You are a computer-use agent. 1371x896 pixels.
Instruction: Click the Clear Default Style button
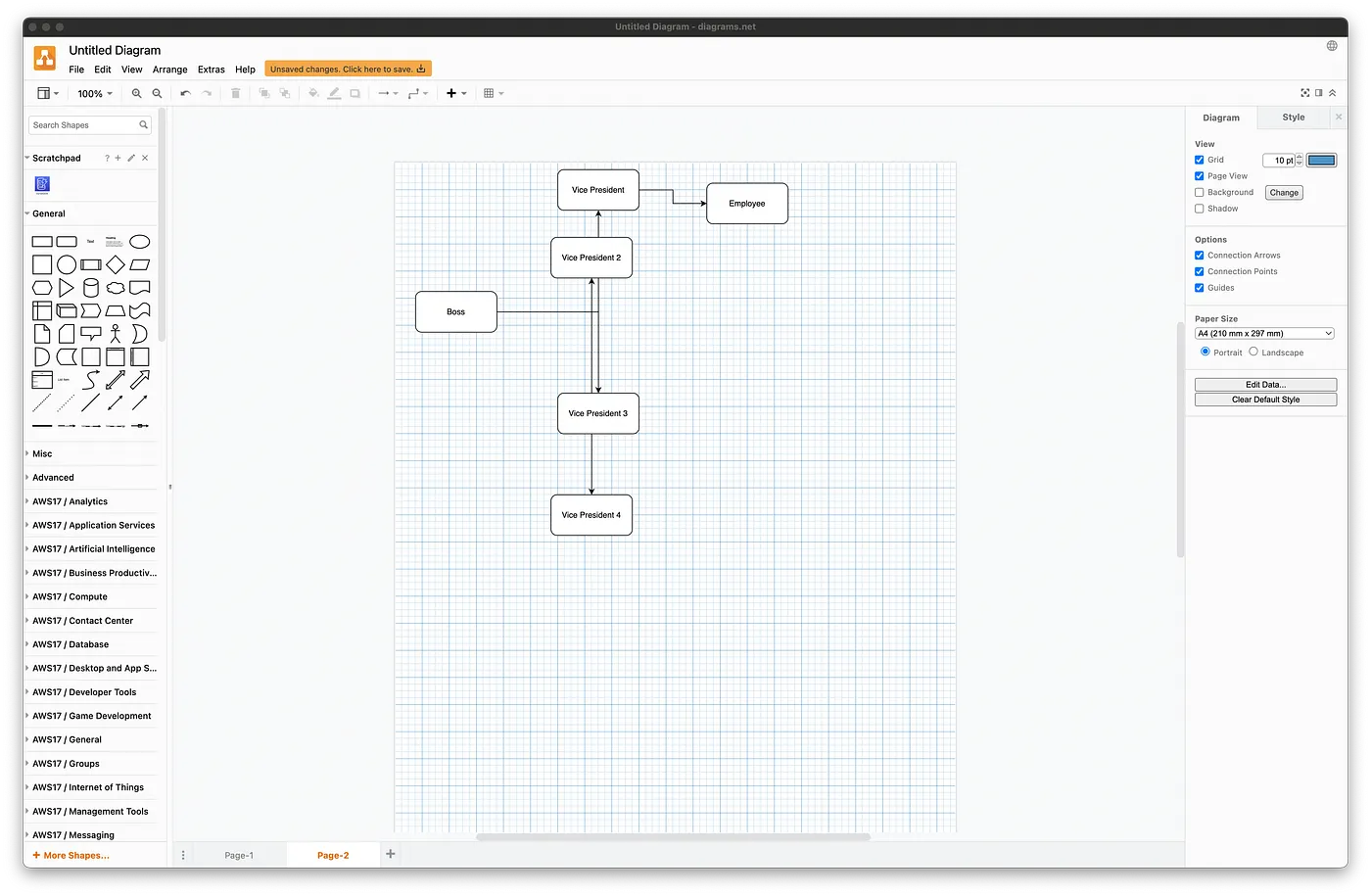[x=1264, y=399]
